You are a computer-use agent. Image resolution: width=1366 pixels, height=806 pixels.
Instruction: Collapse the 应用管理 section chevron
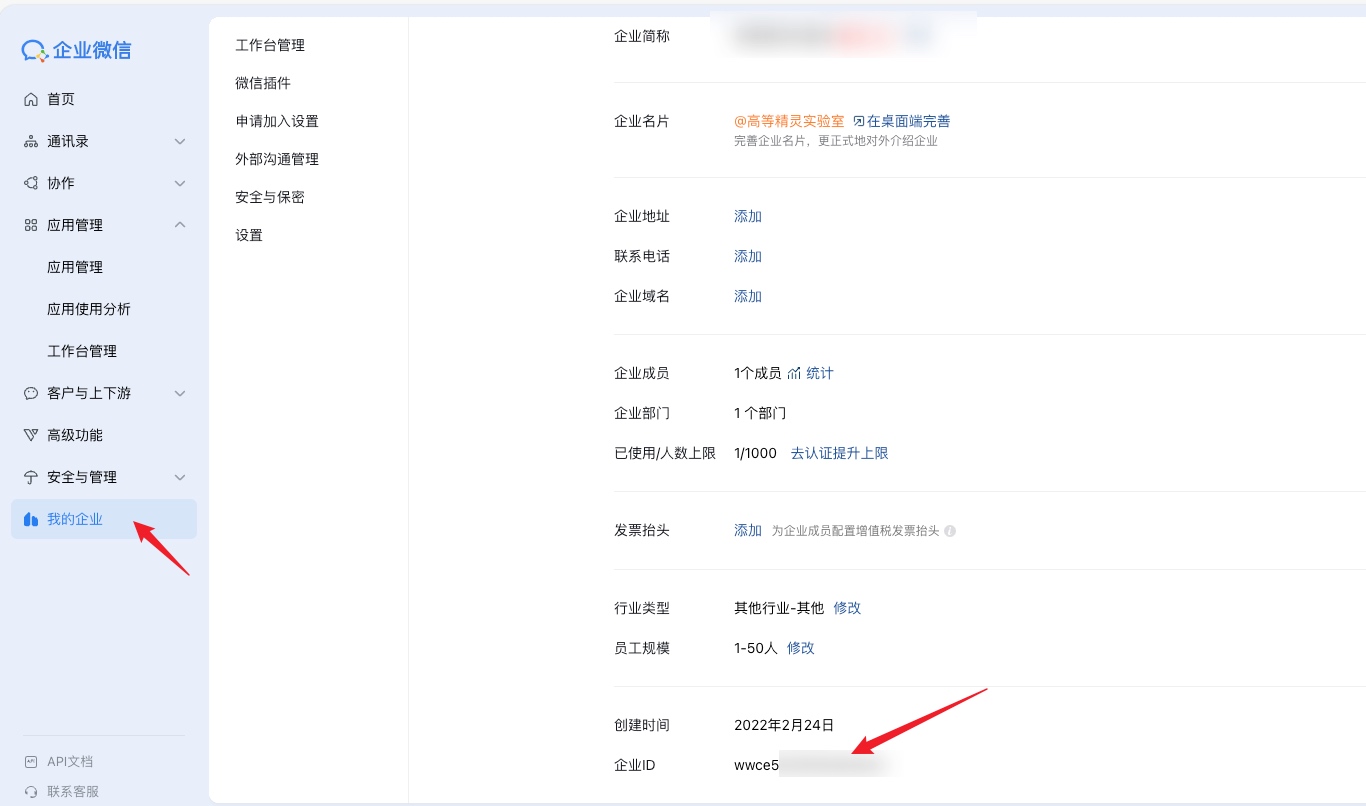[180, 225]
